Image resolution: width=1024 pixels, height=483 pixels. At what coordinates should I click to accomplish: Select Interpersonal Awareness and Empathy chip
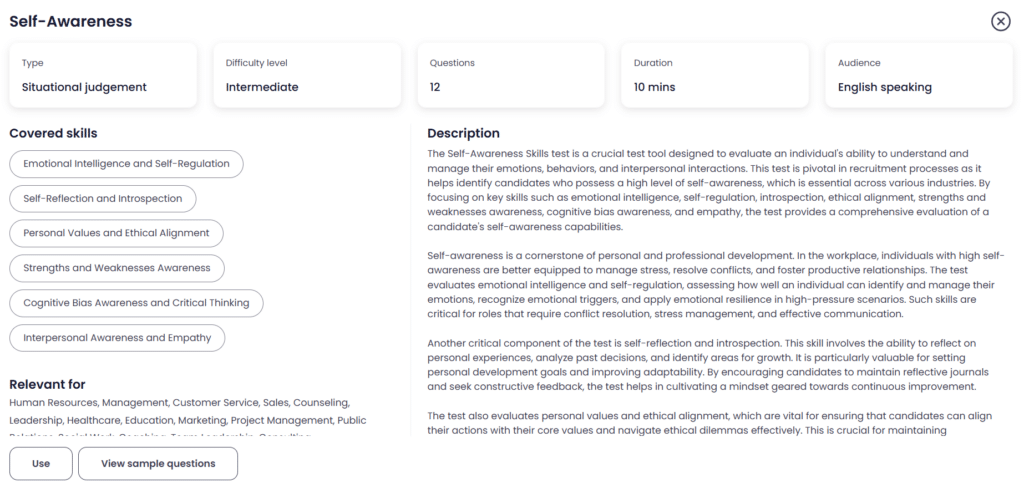coord(117,338)
